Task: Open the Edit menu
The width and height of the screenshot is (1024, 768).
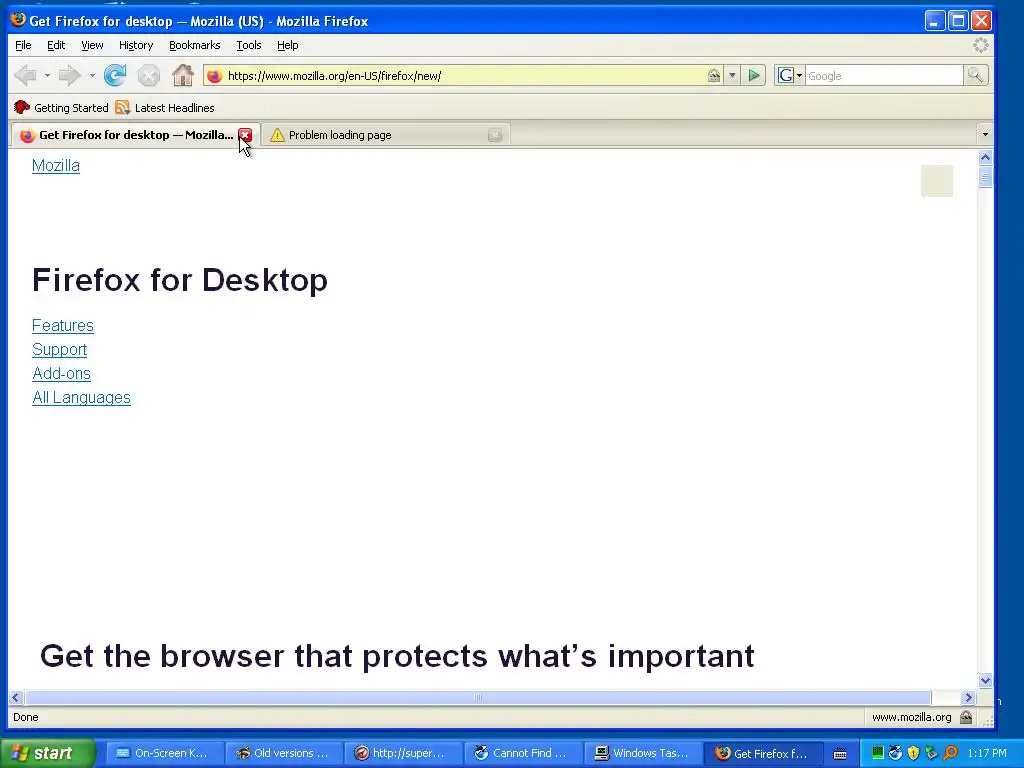Action: [x=56, y=45]
